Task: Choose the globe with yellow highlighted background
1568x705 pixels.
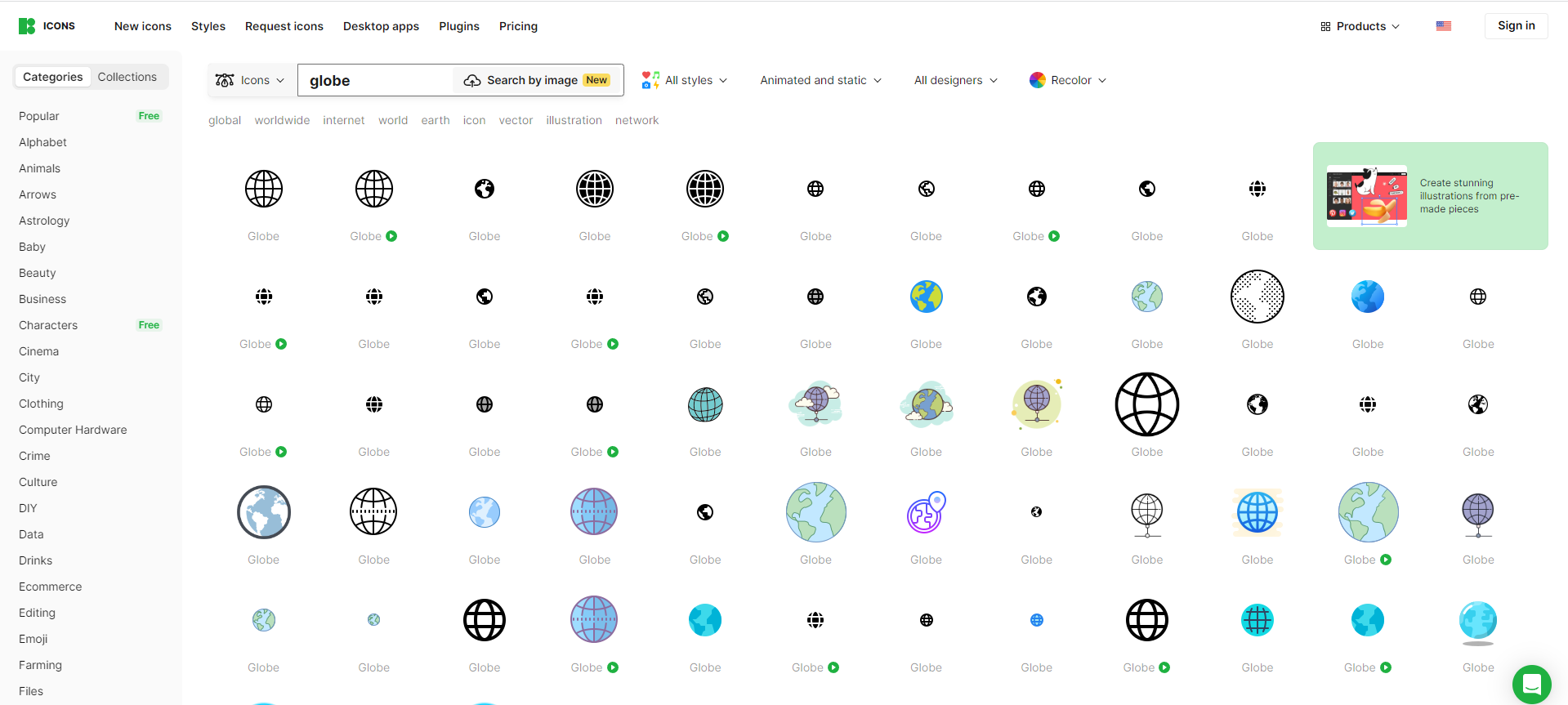Action: 1257,512
